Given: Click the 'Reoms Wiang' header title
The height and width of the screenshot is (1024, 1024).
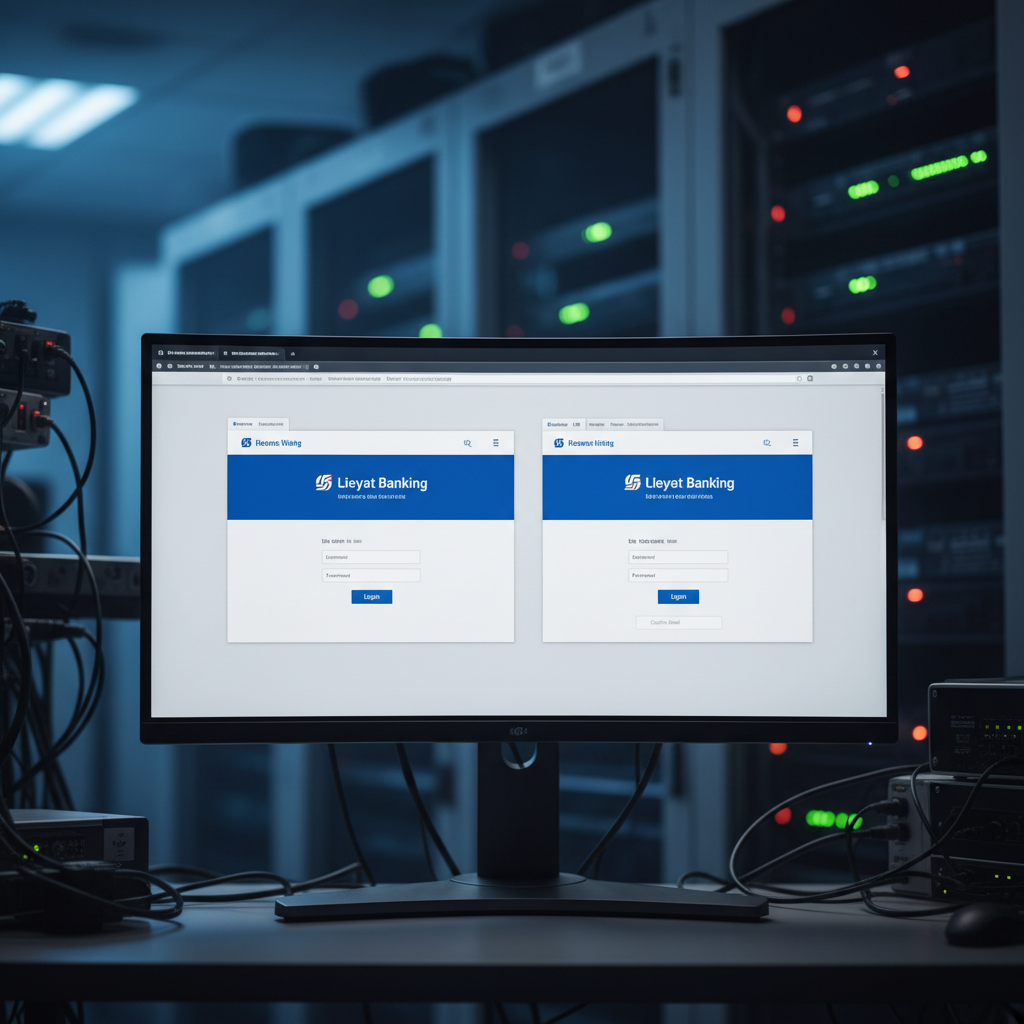Looking at the screenshot, I should (x=278, y=443).
